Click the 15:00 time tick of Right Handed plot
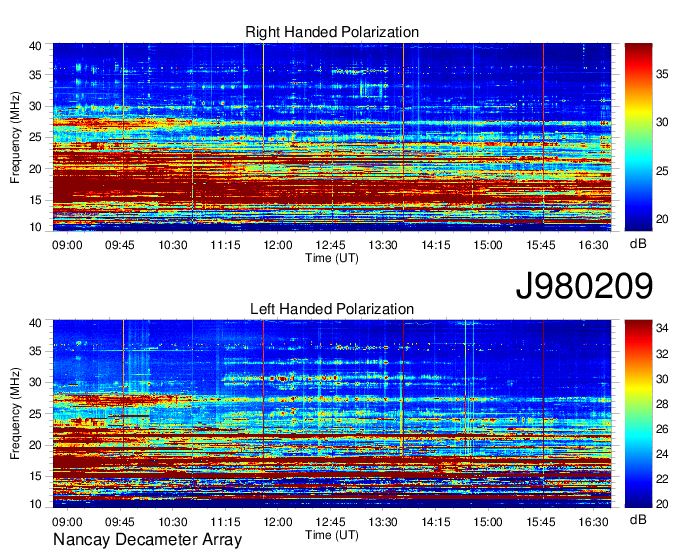The width and height of the screenshot is (680, 552). point(488,245)
